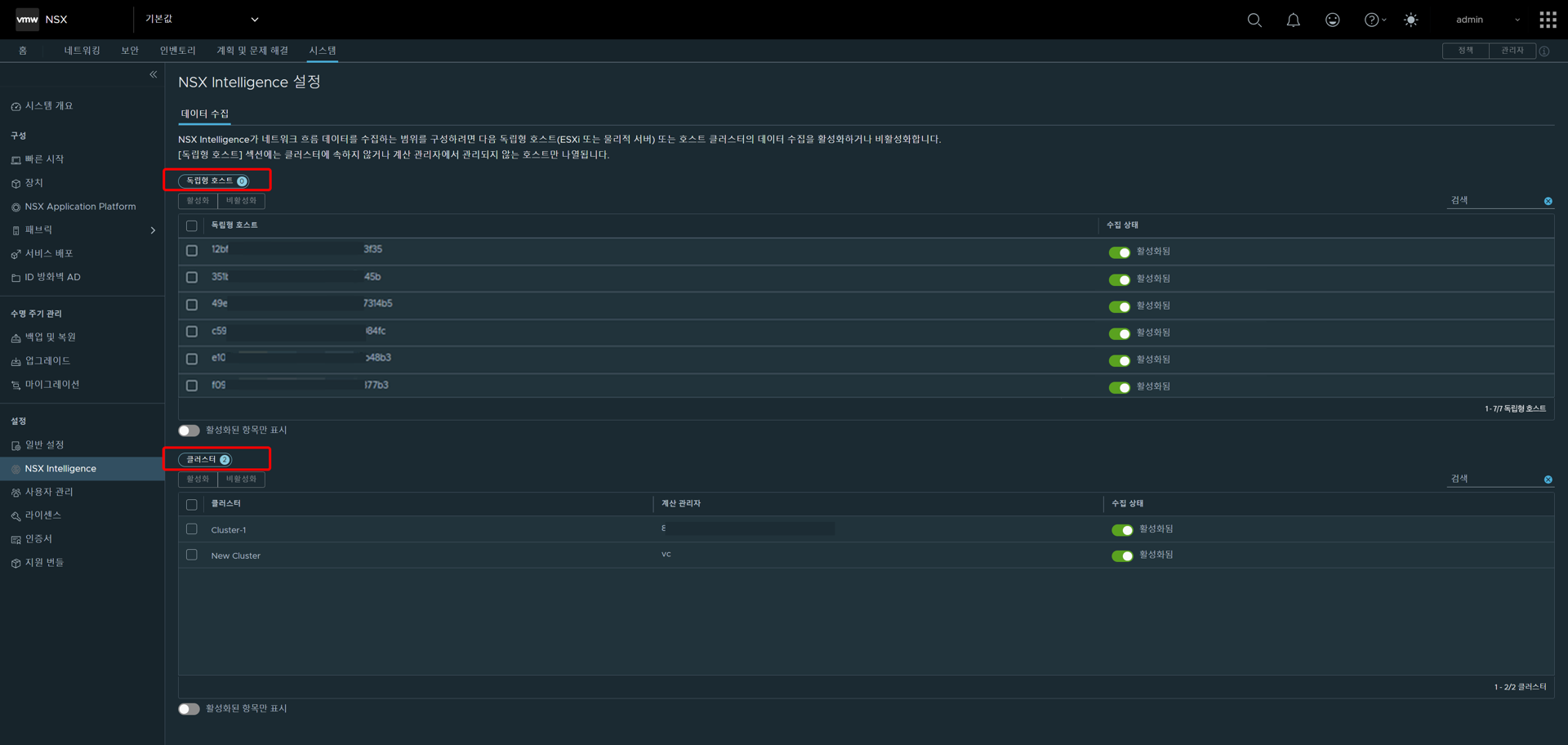Click the ID 방화벽 AD icon
1568x745 pixels.
(16, 278)
